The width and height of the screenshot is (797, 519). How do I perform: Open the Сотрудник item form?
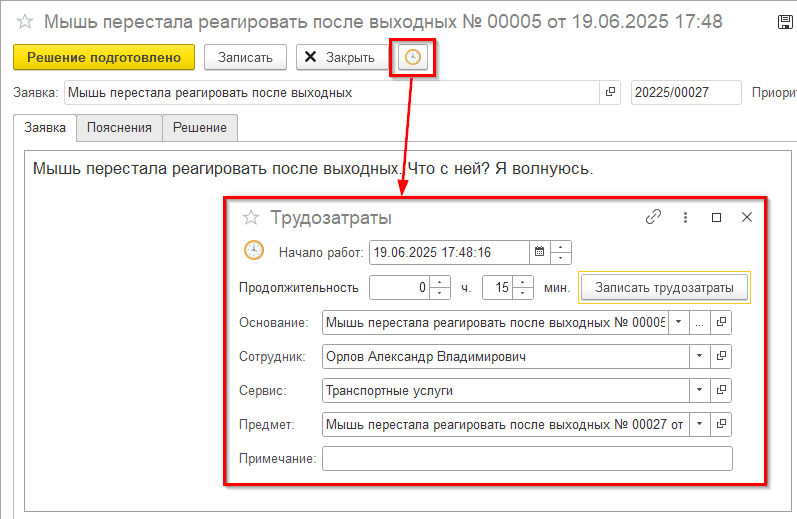point(721,356)
